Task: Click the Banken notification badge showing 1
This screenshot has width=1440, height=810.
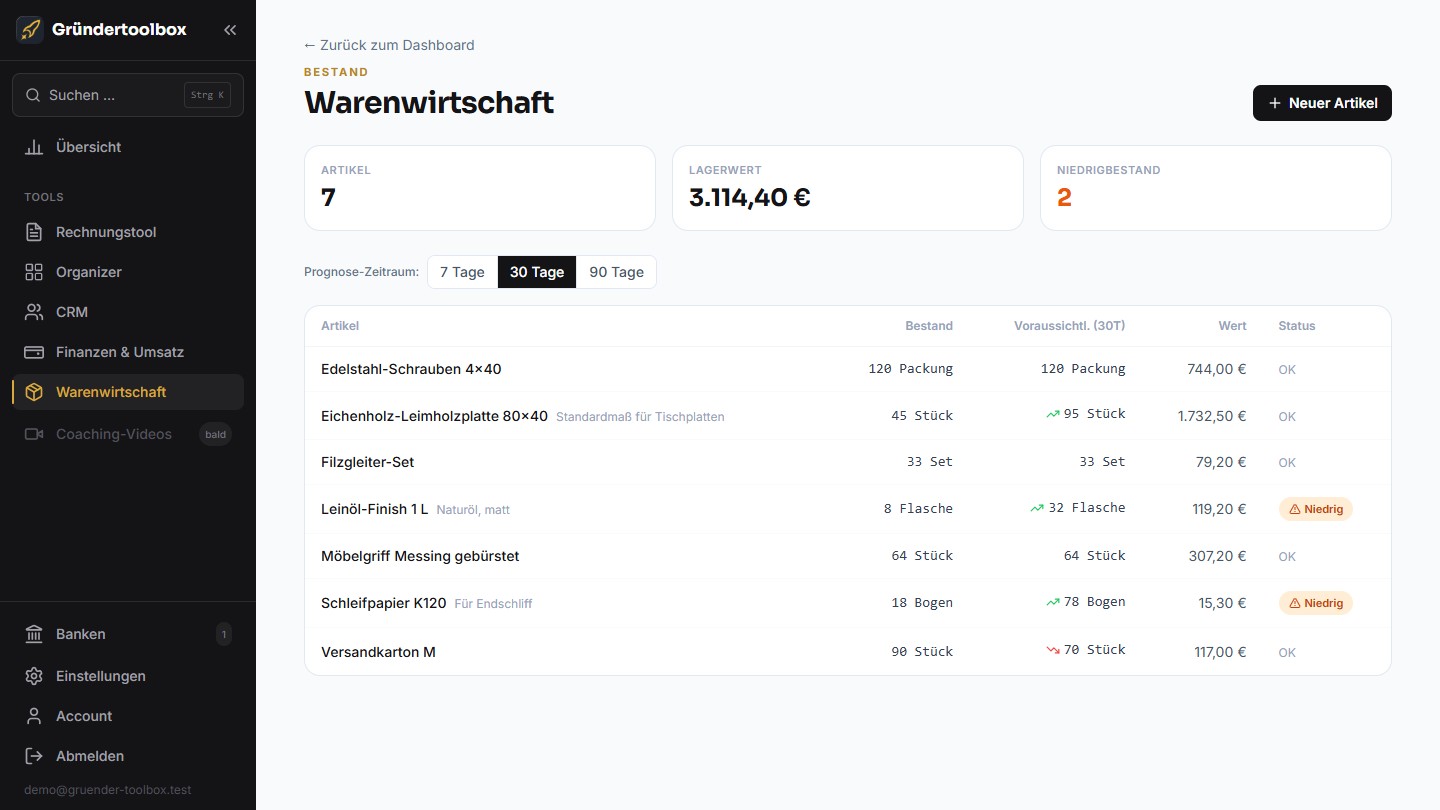Action: point(224,634)
